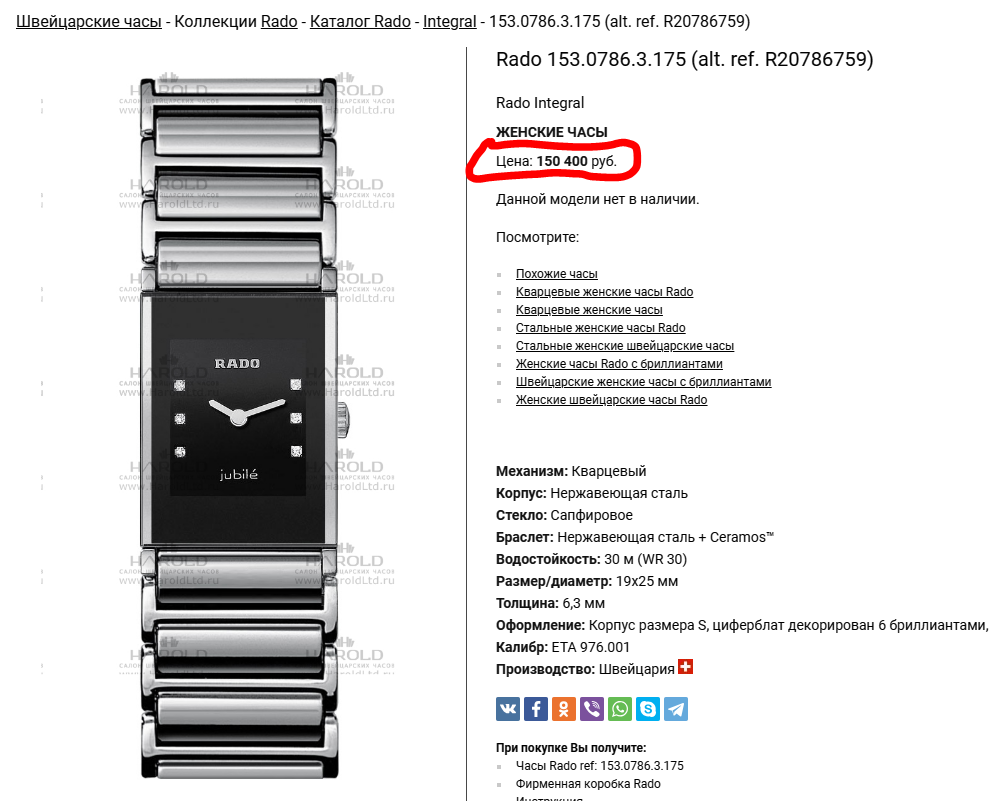This screenshot has height=801, width=989.
Task: Navigate to the Integral collection breadcrumb
Action: coord(450,21)
